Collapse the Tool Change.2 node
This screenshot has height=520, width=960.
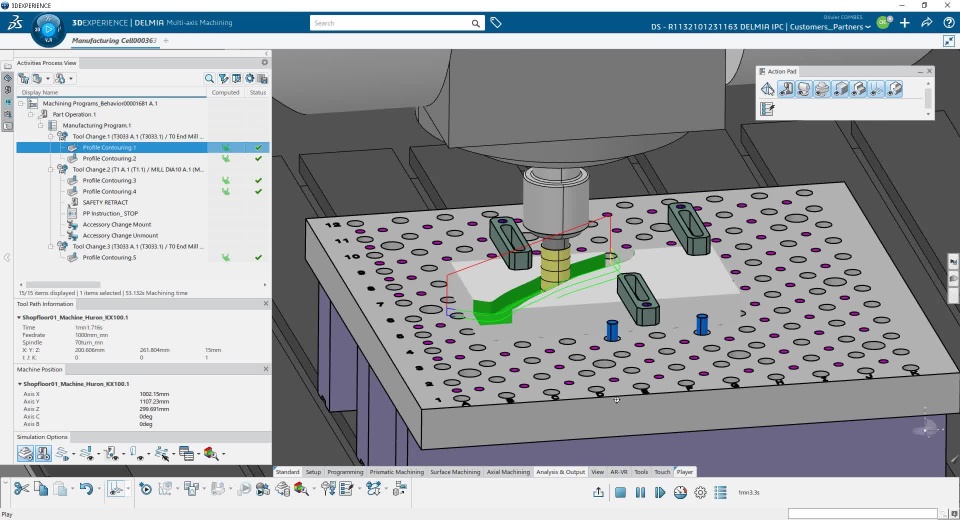(x=51, y=170)
